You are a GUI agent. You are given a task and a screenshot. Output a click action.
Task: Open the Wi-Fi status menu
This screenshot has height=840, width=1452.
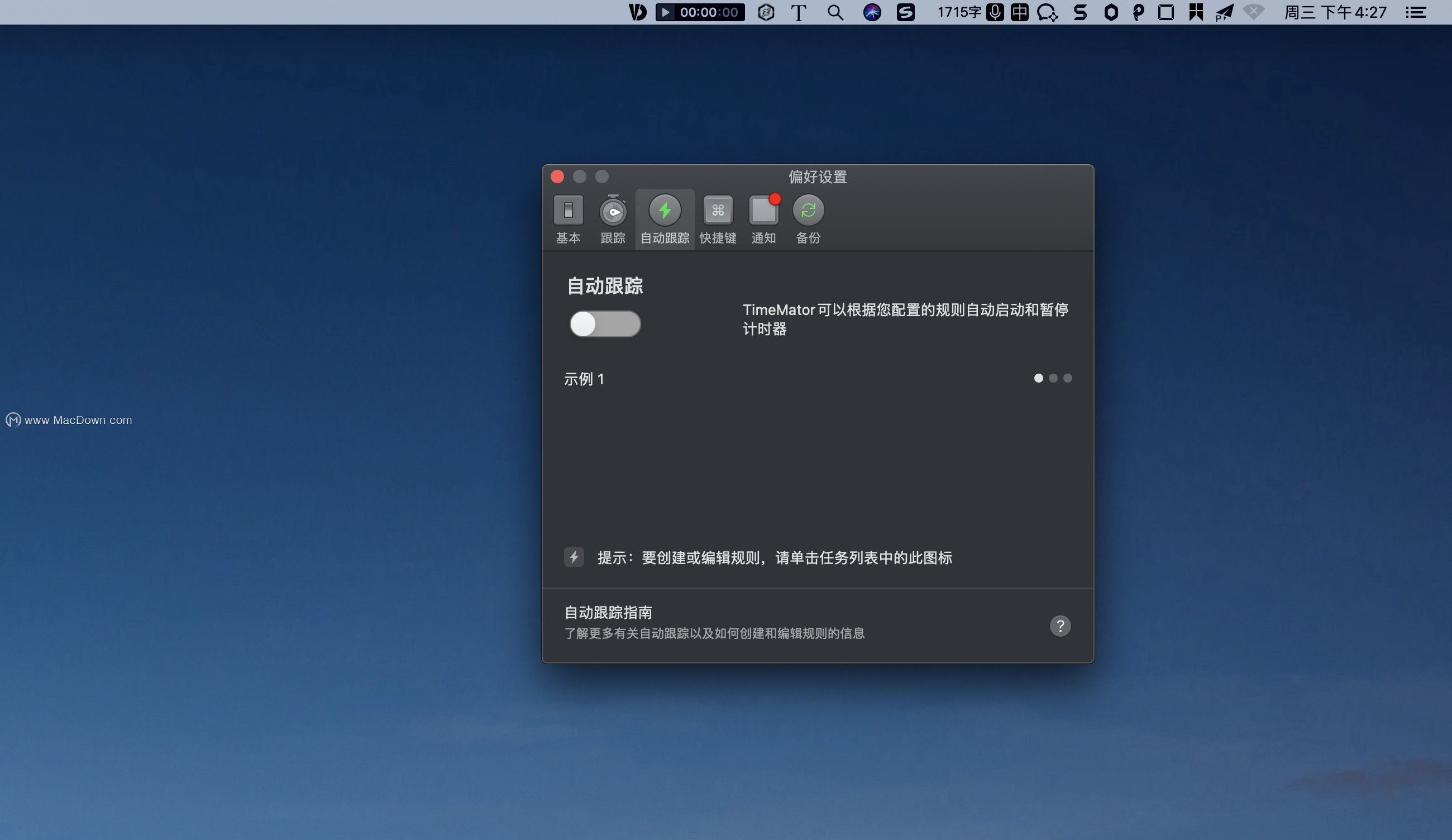(1254, 12)
